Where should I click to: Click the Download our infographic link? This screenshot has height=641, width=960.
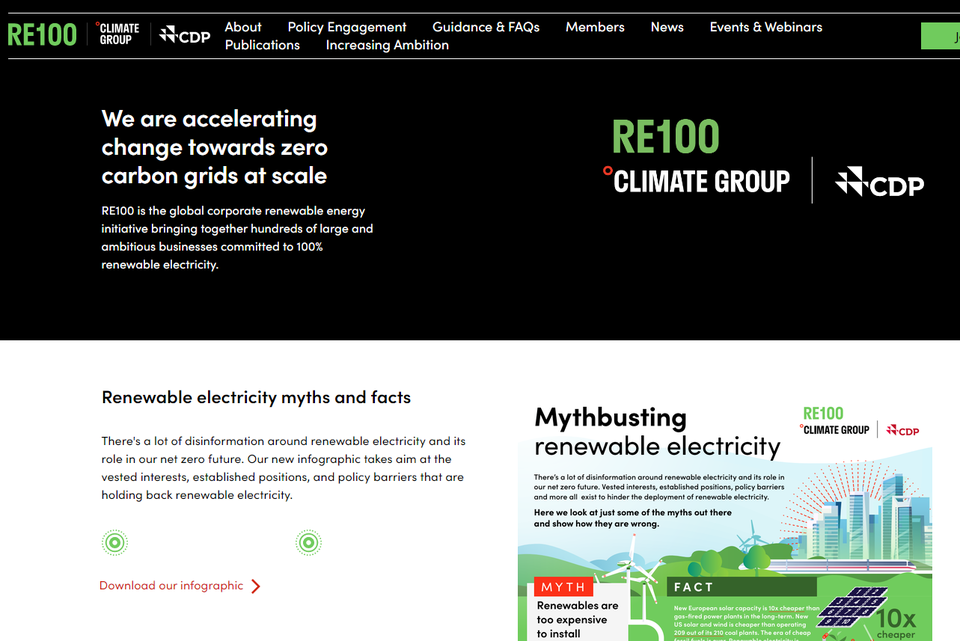(x=171, y=586)
